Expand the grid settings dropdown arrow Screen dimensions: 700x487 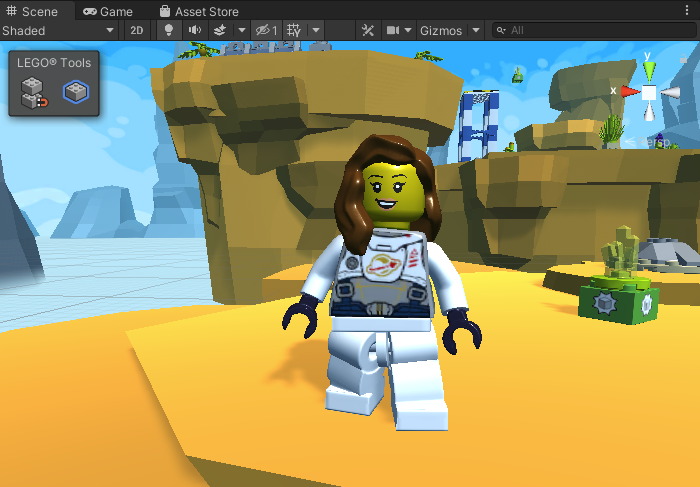[316, 30]
